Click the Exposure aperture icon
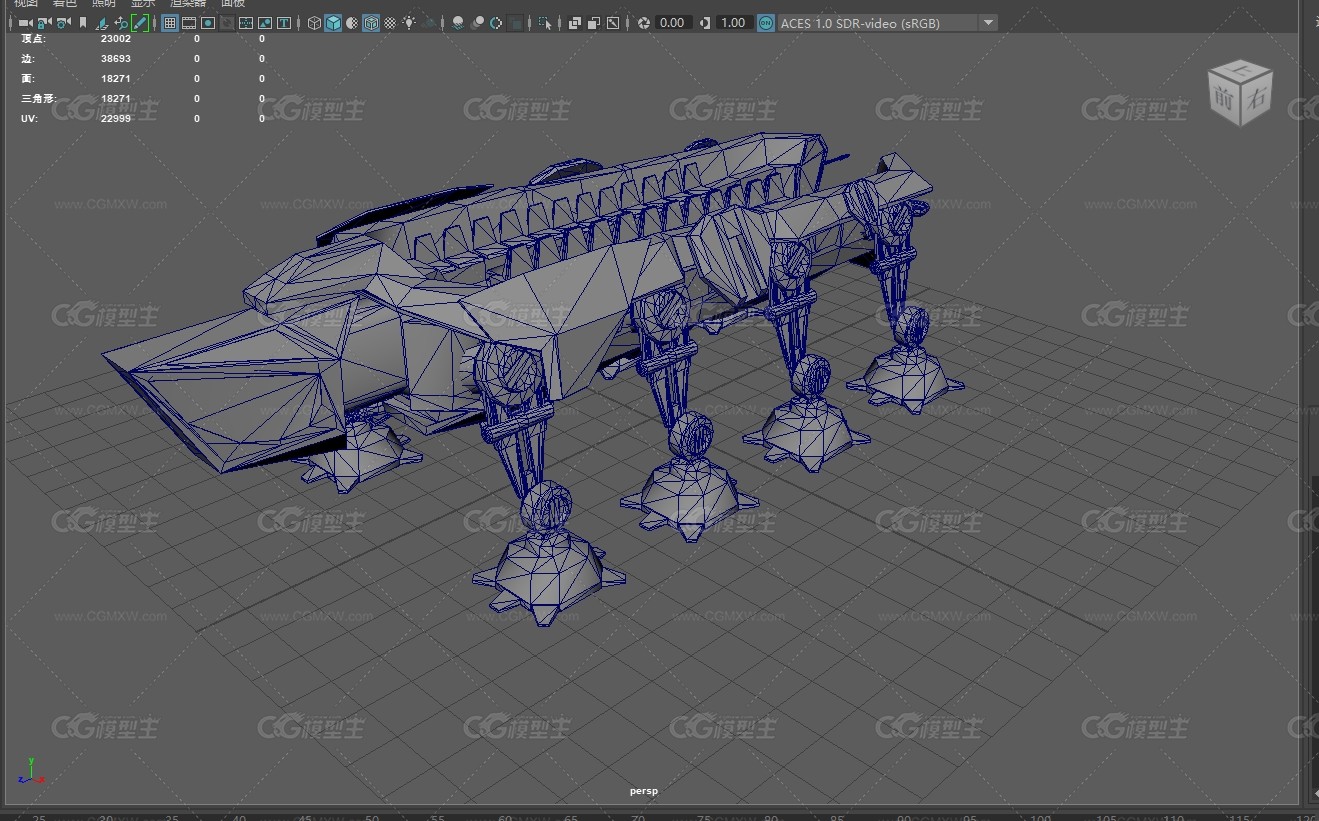Viewport: 1319px width, 821px height. click(644, 22)
